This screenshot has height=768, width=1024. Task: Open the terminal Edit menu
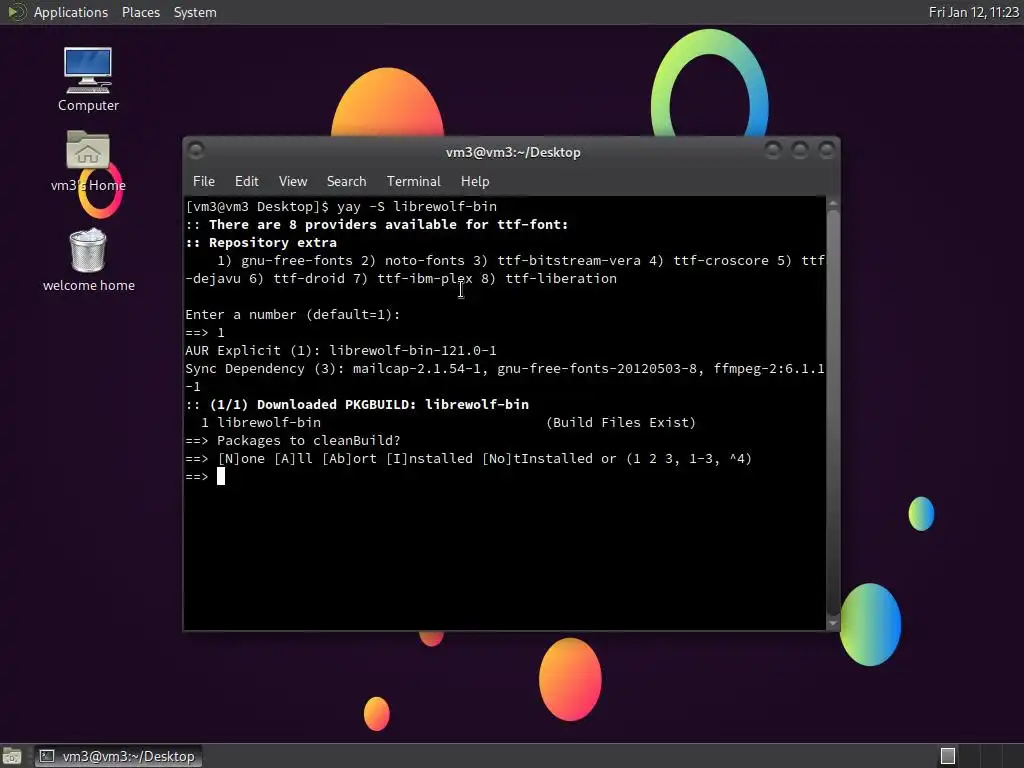pos(246,182)
